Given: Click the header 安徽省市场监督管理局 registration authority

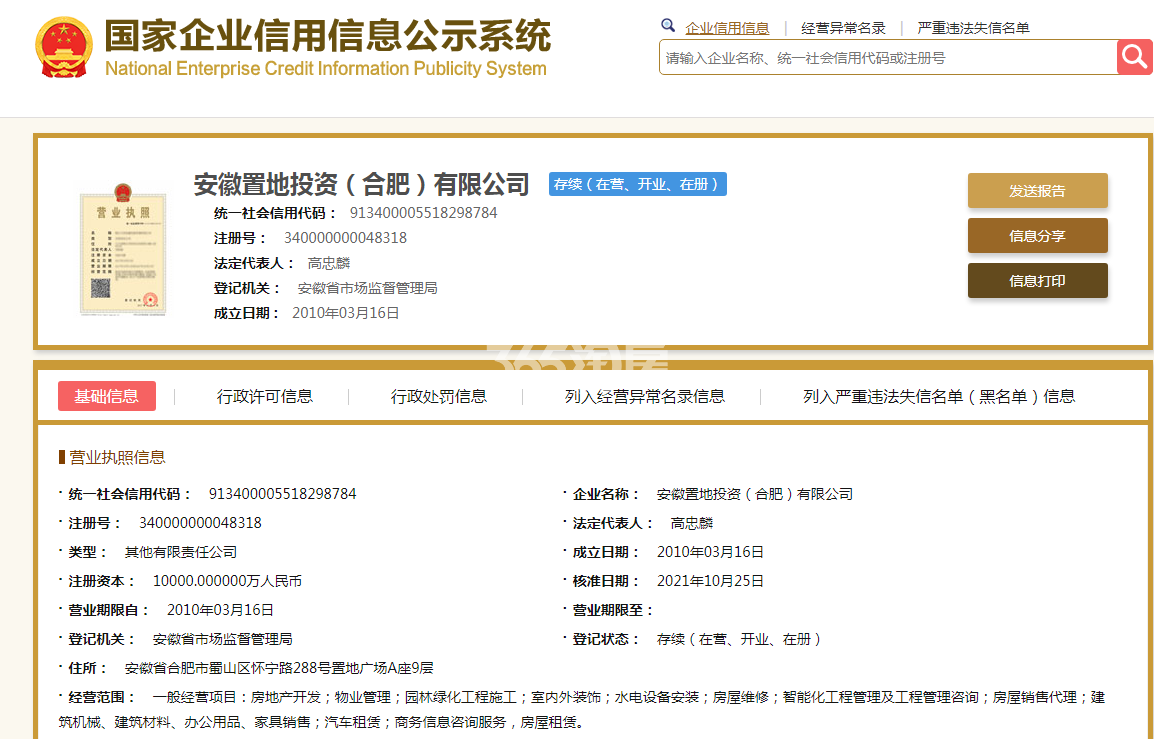Looking at the screenshot, I should point(367,288).
